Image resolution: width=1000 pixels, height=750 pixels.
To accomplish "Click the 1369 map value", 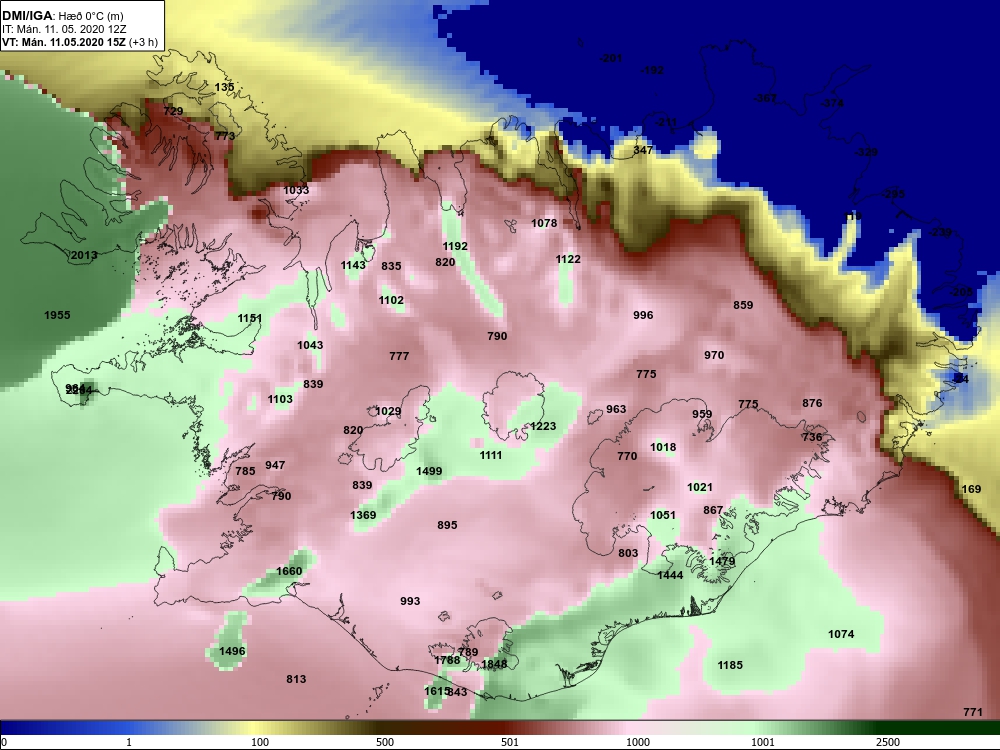I will click(363, 515).
